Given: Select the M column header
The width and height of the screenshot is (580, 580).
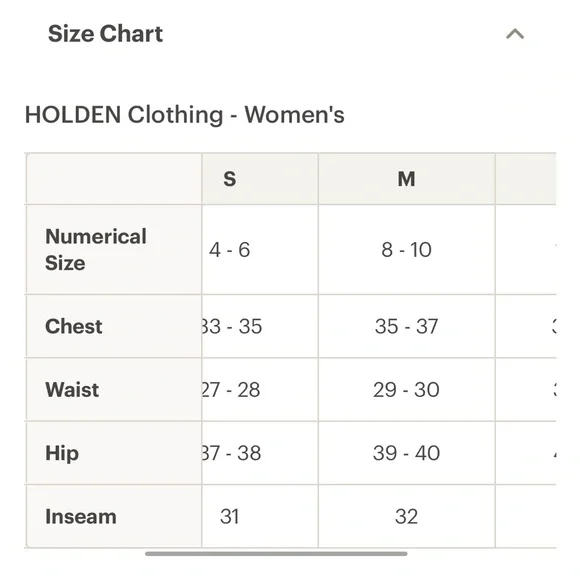Looking at the screenshot, I should click(x=407, y=179).
